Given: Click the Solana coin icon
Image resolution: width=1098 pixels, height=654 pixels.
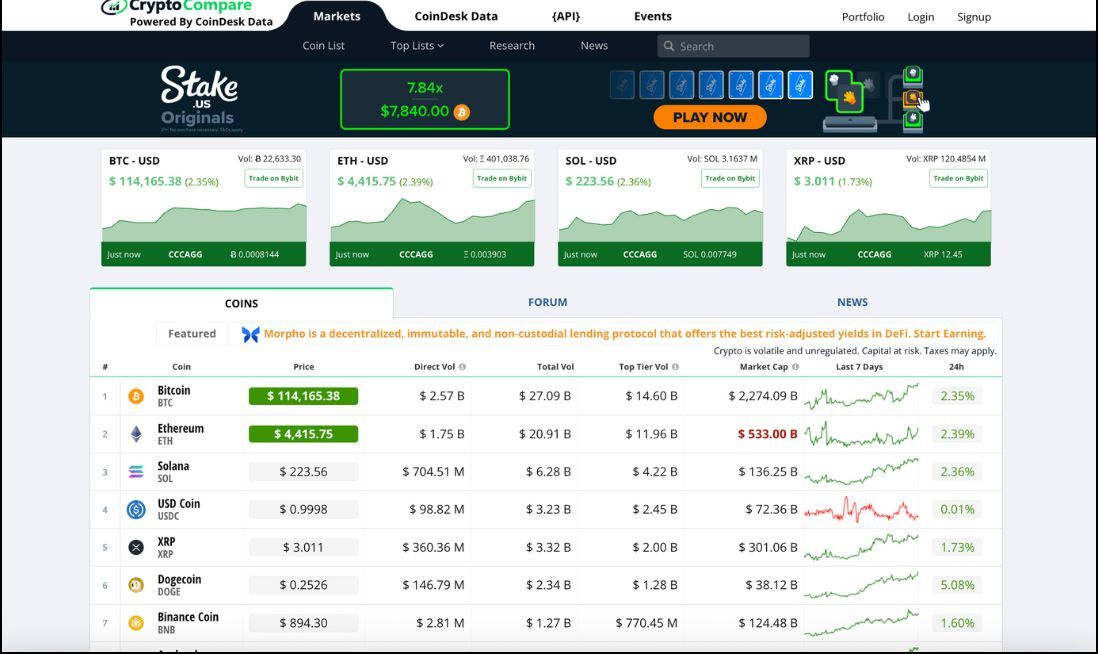Looking at the screenshot, I should [136, 472].
